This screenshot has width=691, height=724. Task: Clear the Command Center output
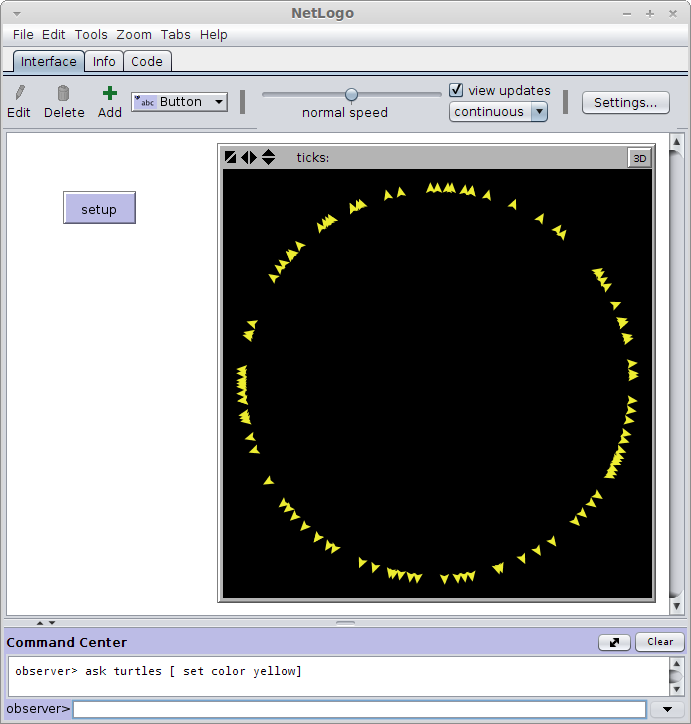pos(660,642)
